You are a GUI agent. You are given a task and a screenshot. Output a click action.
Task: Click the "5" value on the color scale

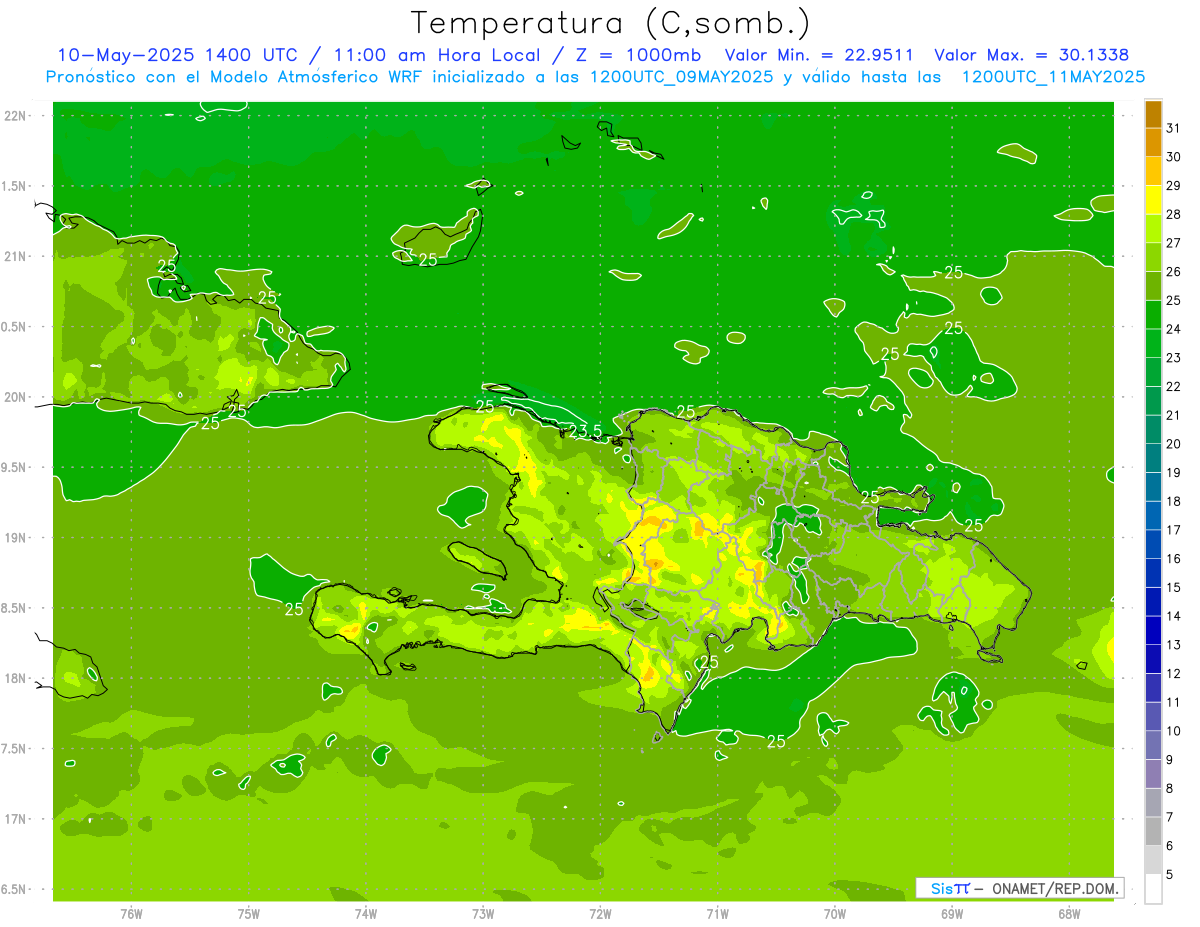click(1169, 875)
